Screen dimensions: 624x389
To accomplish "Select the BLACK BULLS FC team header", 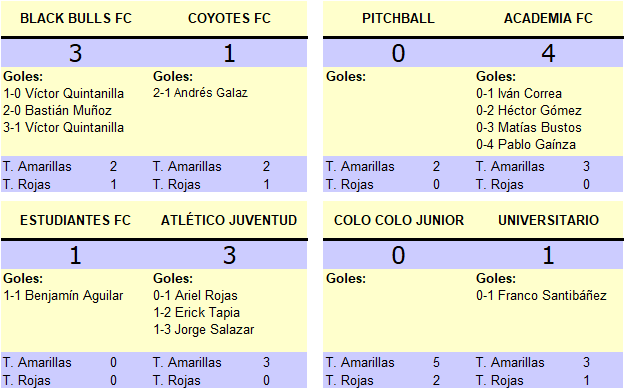I will [x=76, y=18].
